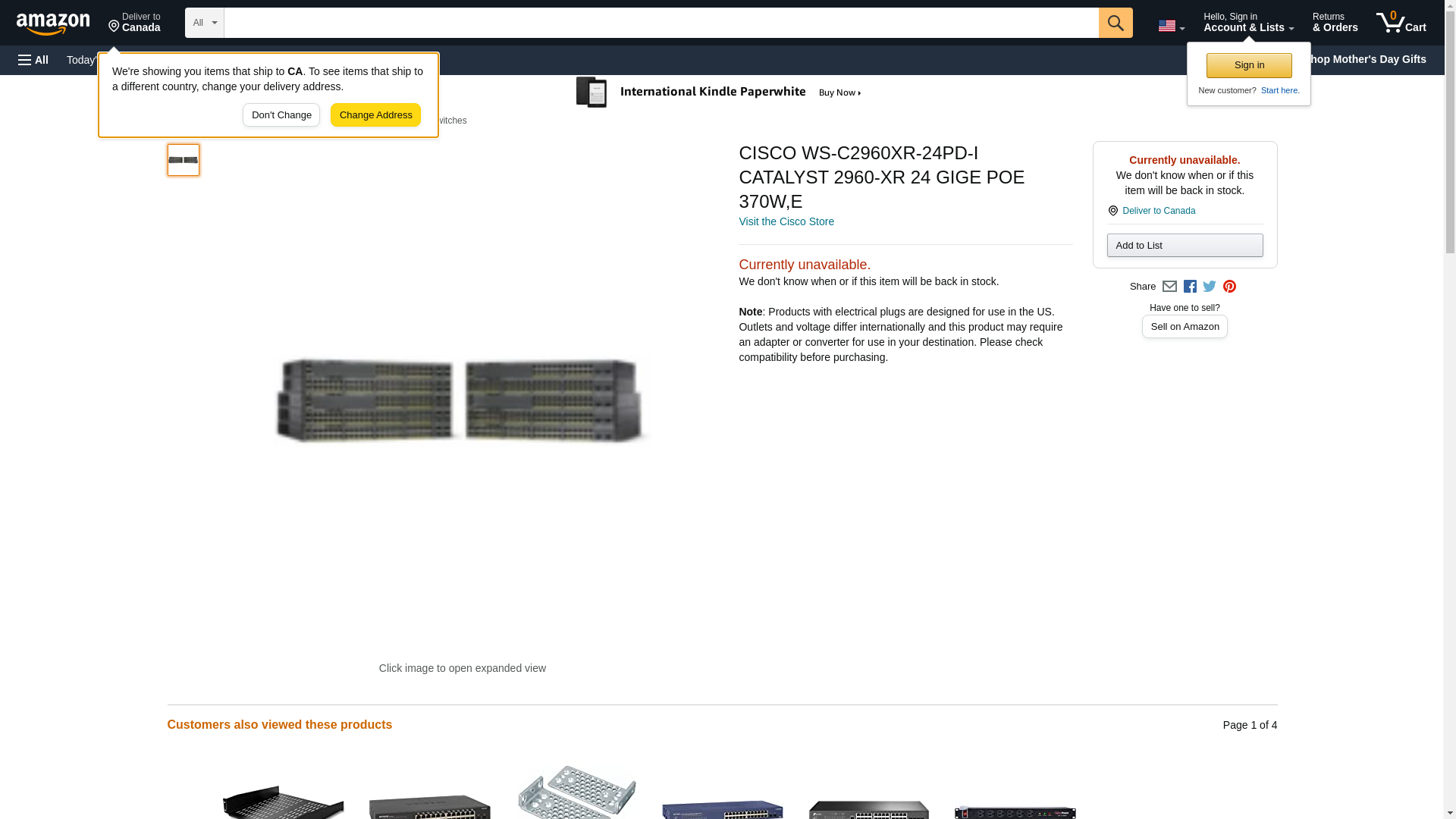This screenshot has width=1456, height=819.
Task: Share product via email icon
Action: pyautogui.click(x=1169, y=287)
